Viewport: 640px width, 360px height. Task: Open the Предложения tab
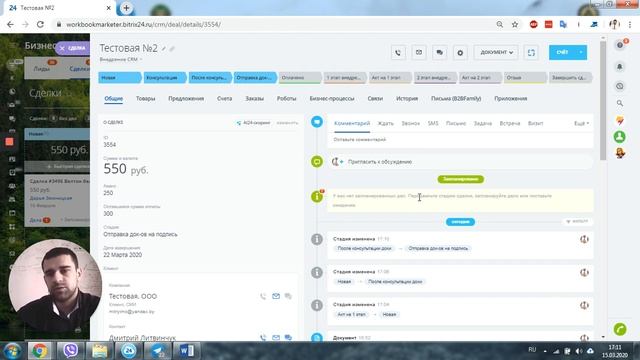point(186,99)
